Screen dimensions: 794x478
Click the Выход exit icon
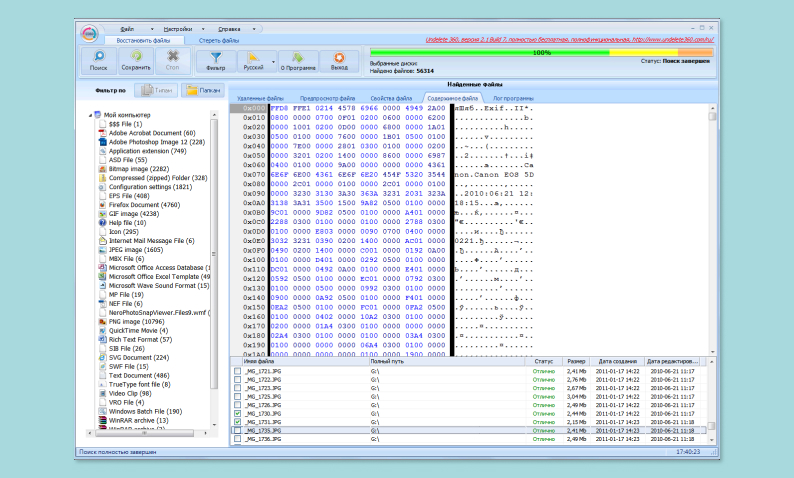pyautogui.click(x=339, y=57)
